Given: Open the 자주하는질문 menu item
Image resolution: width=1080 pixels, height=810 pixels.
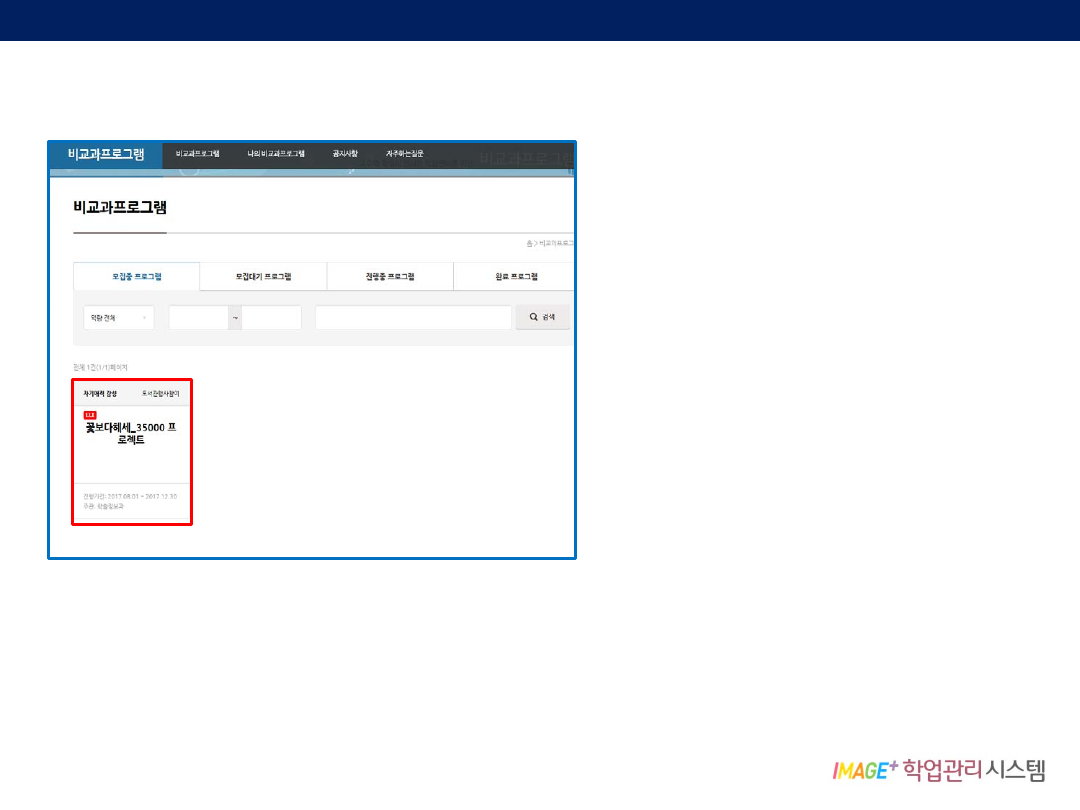Looking at the screenshot, I should coord(405,154).
